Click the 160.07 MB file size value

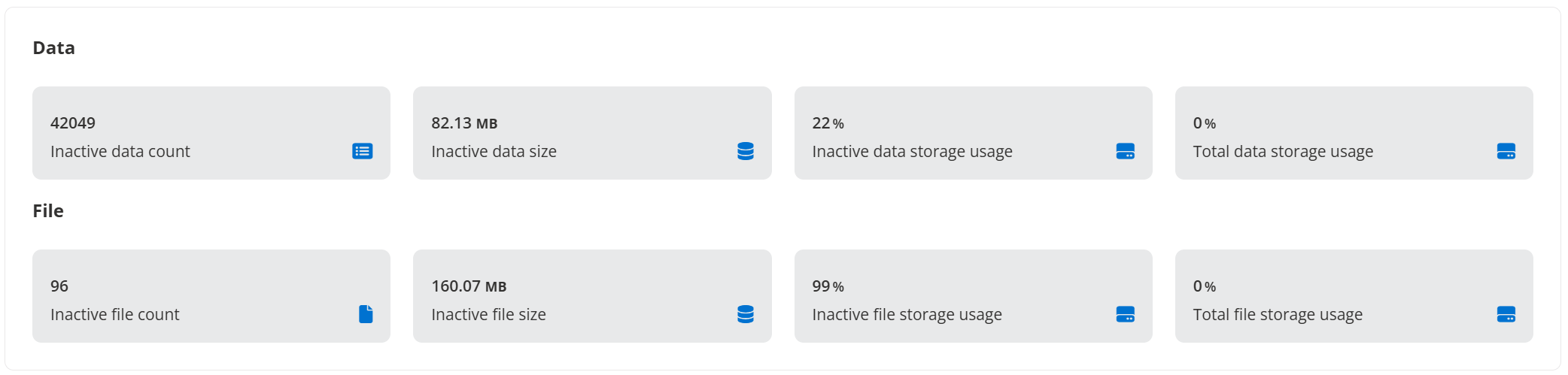click(469, 286)
